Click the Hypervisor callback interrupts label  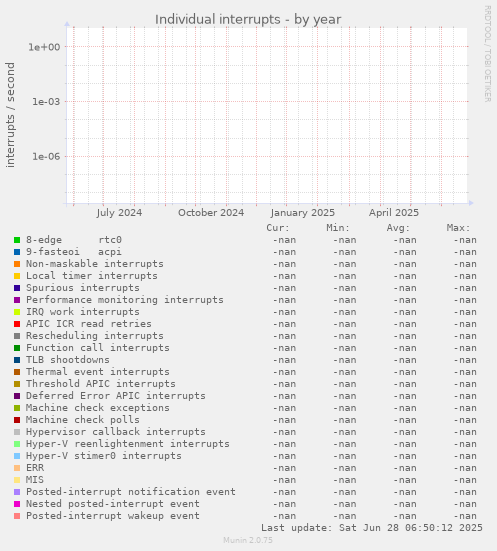click(x=116, y=432)
